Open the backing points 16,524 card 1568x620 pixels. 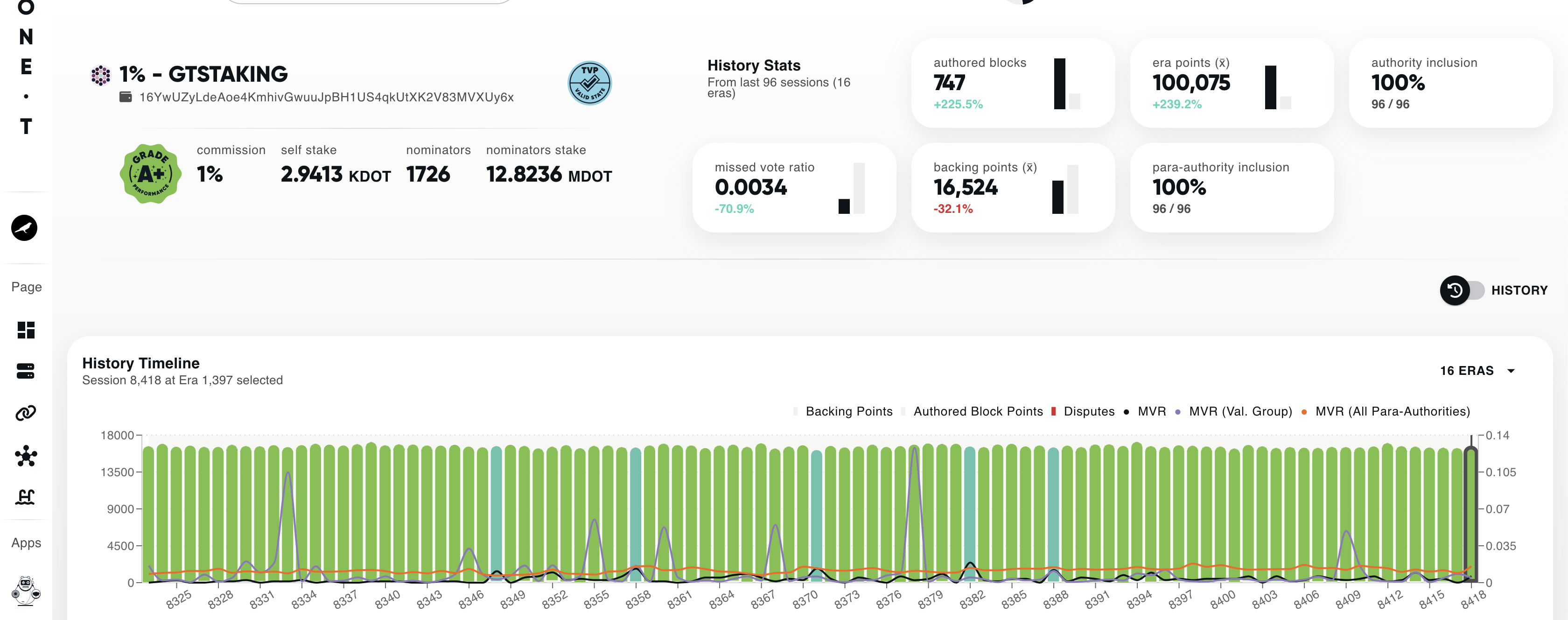point(1013,188)
